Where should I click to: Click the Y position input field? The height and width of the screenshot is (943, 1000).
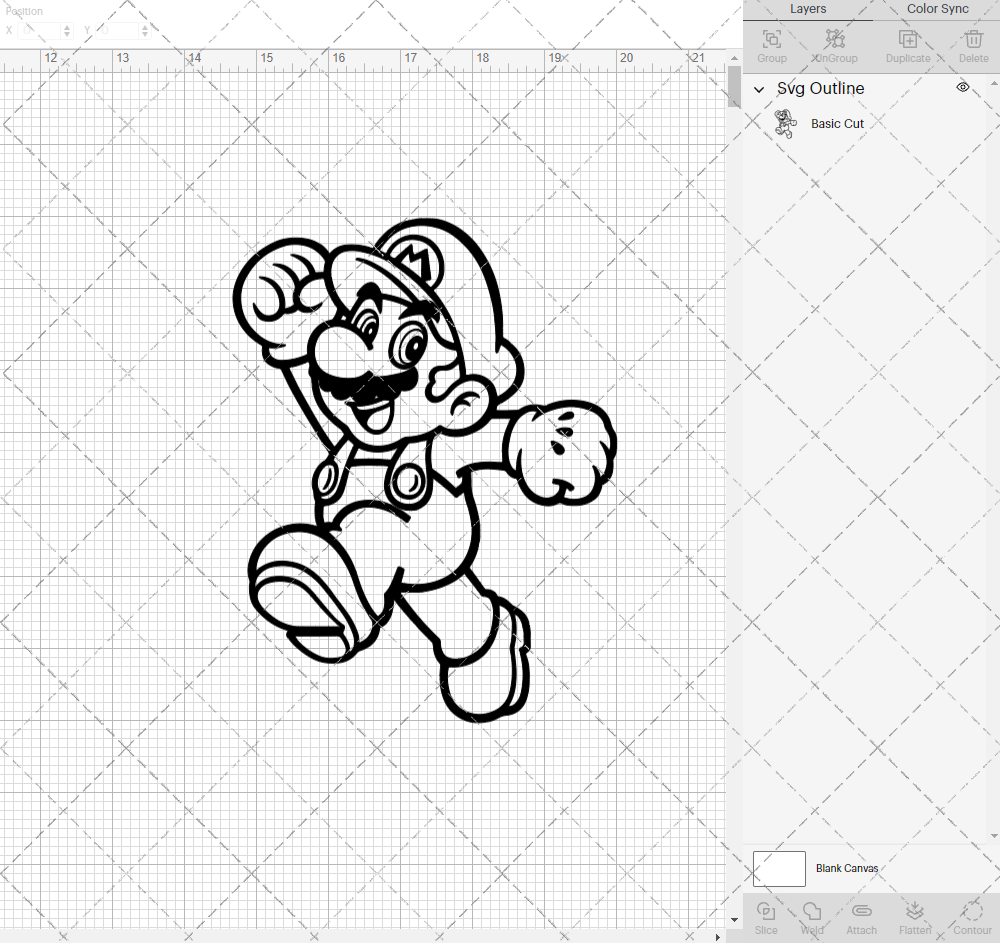(x=116, y=30)
